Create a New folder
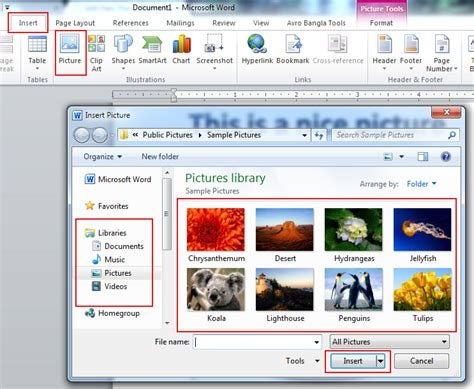474x389 pixels. [160, 156]
